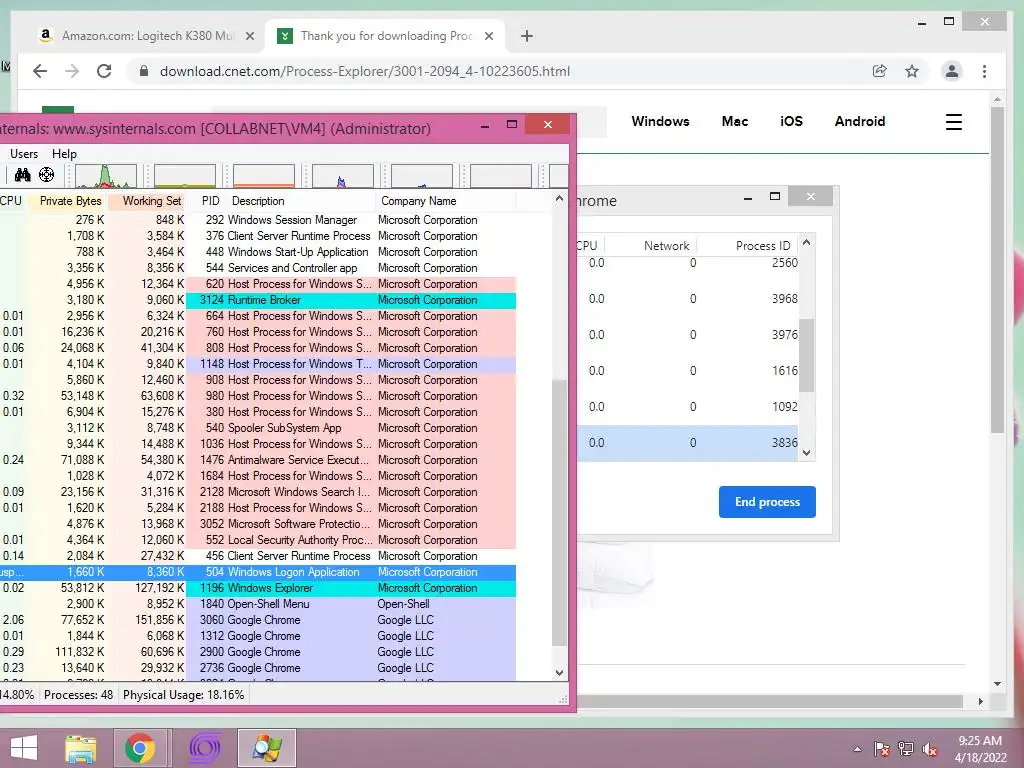Sort by the Private Bytes column
Viewport: 1024px width, 768px height.
(68, 201)
